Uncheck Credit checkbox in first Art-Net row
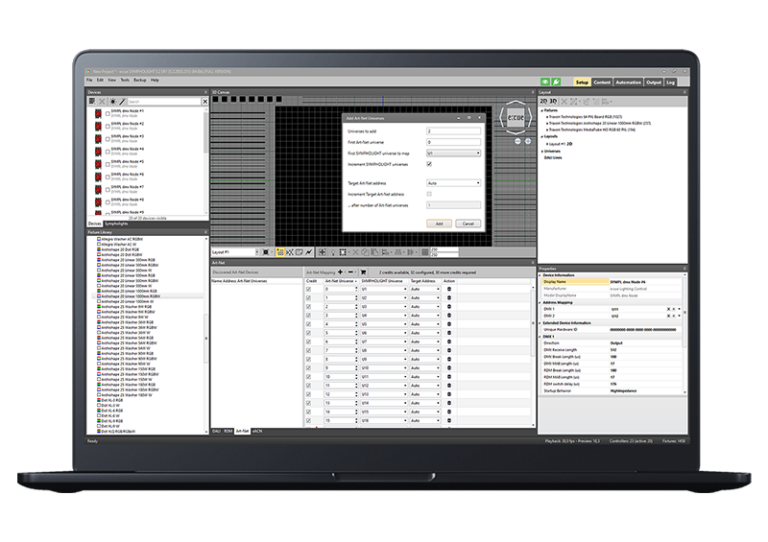The width and height of the screenshot is (768, 542). coord(308,288)
